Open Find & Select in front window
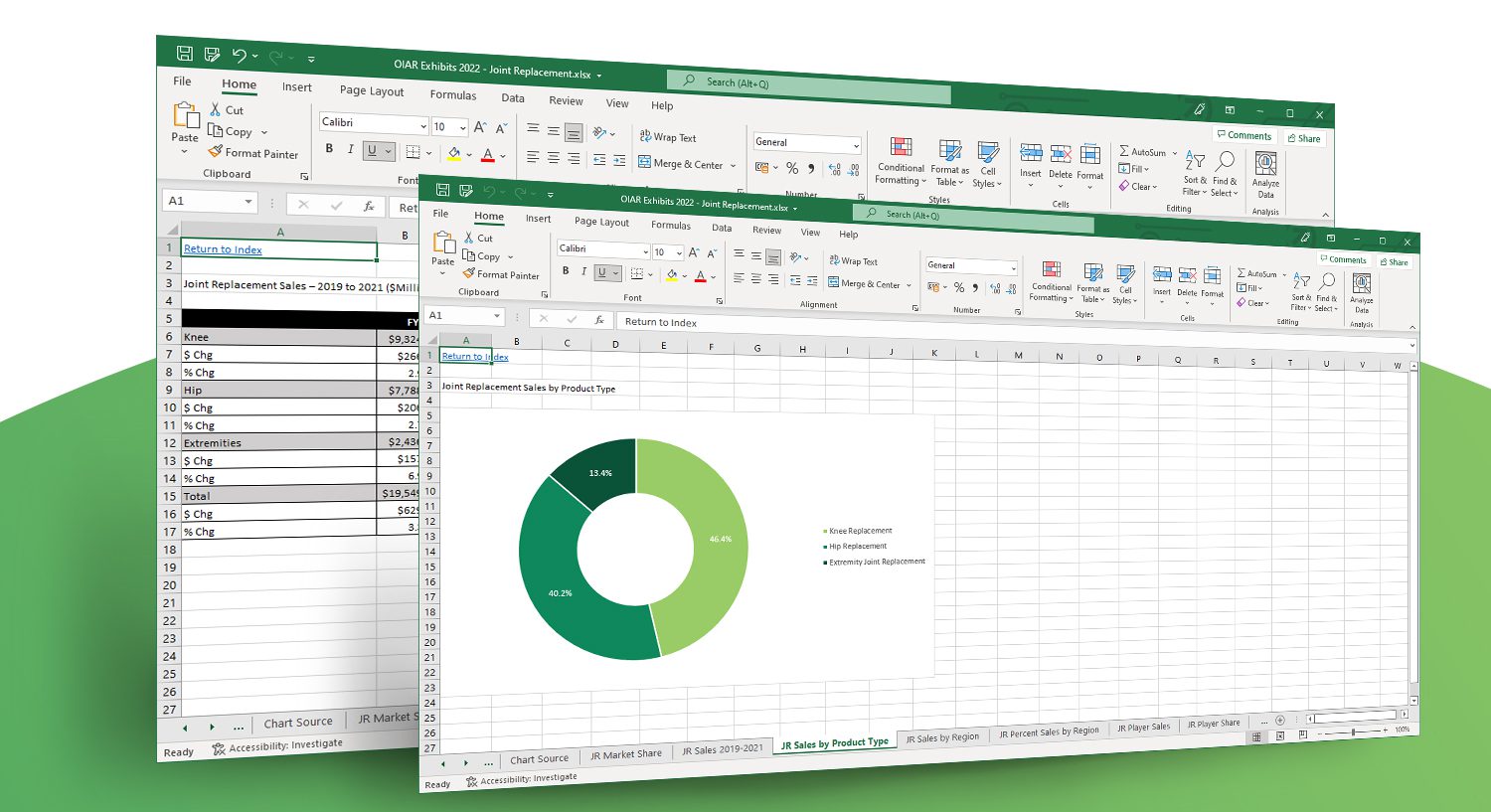This screenshot has height=812, width=1491. [x=1326, y=293]
